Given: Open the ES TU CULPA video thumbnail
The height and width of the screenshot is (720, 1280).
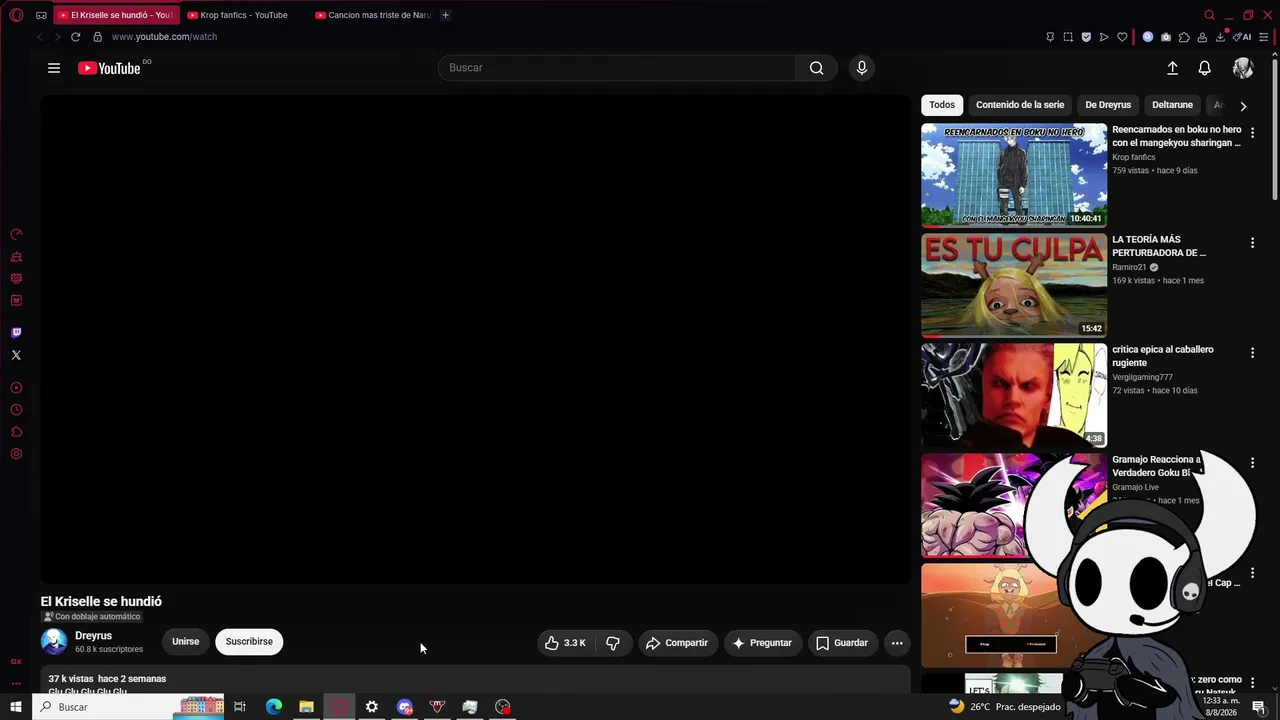Looking at the screenshot, I should coord(1014,285).
